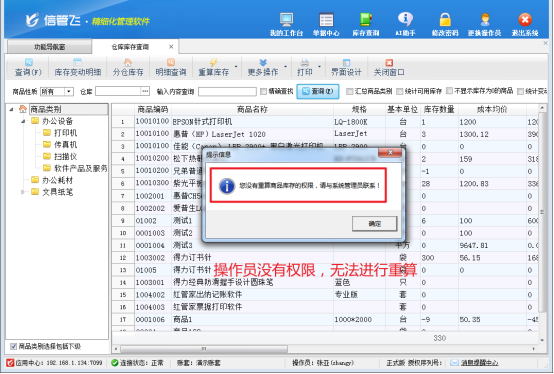
Task: Select the 更换操作员 switch operator icon
Action: (484, 24)
